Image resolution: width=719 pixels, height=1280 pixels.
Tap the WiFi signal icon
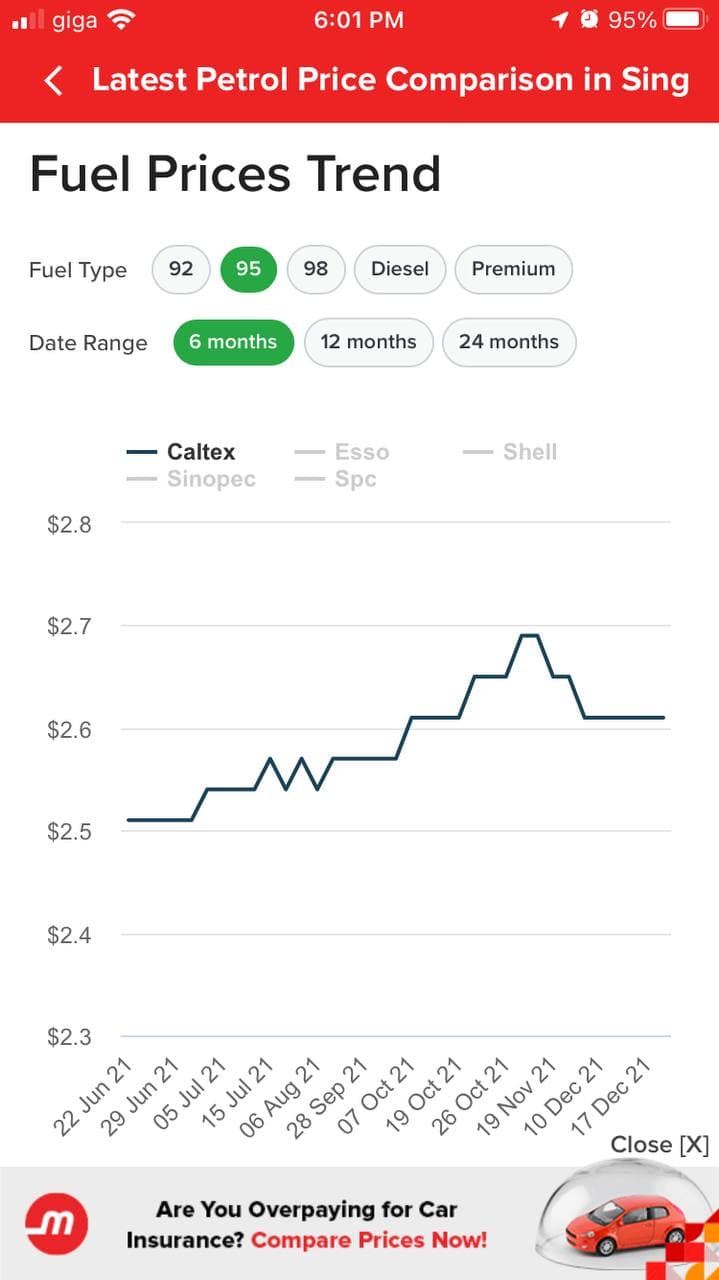(122, 19)
